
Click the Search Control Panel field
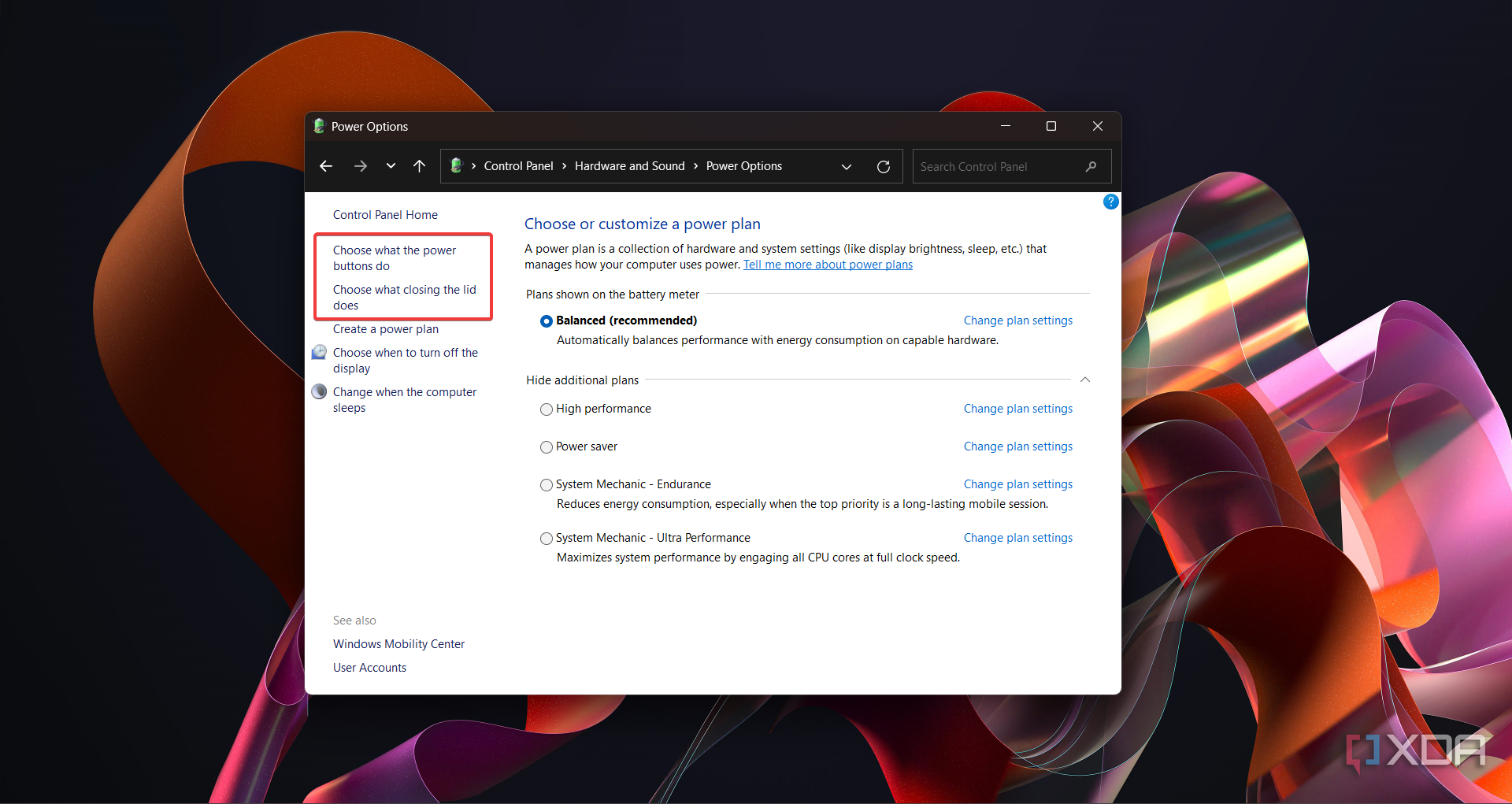point(1012,166)
